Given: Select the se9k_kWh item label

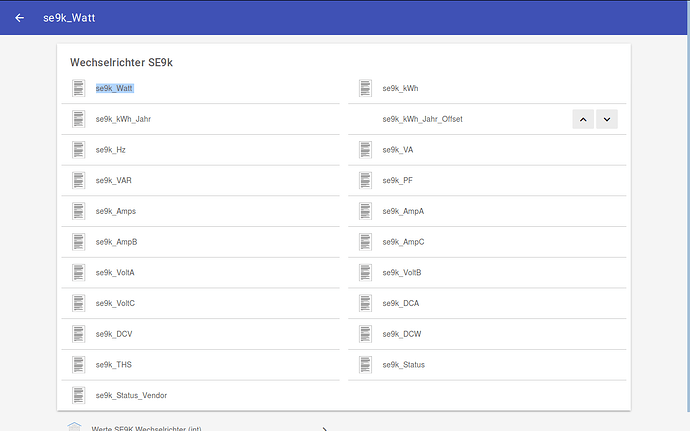Looking at the screenshot, I should coord(400,88).
